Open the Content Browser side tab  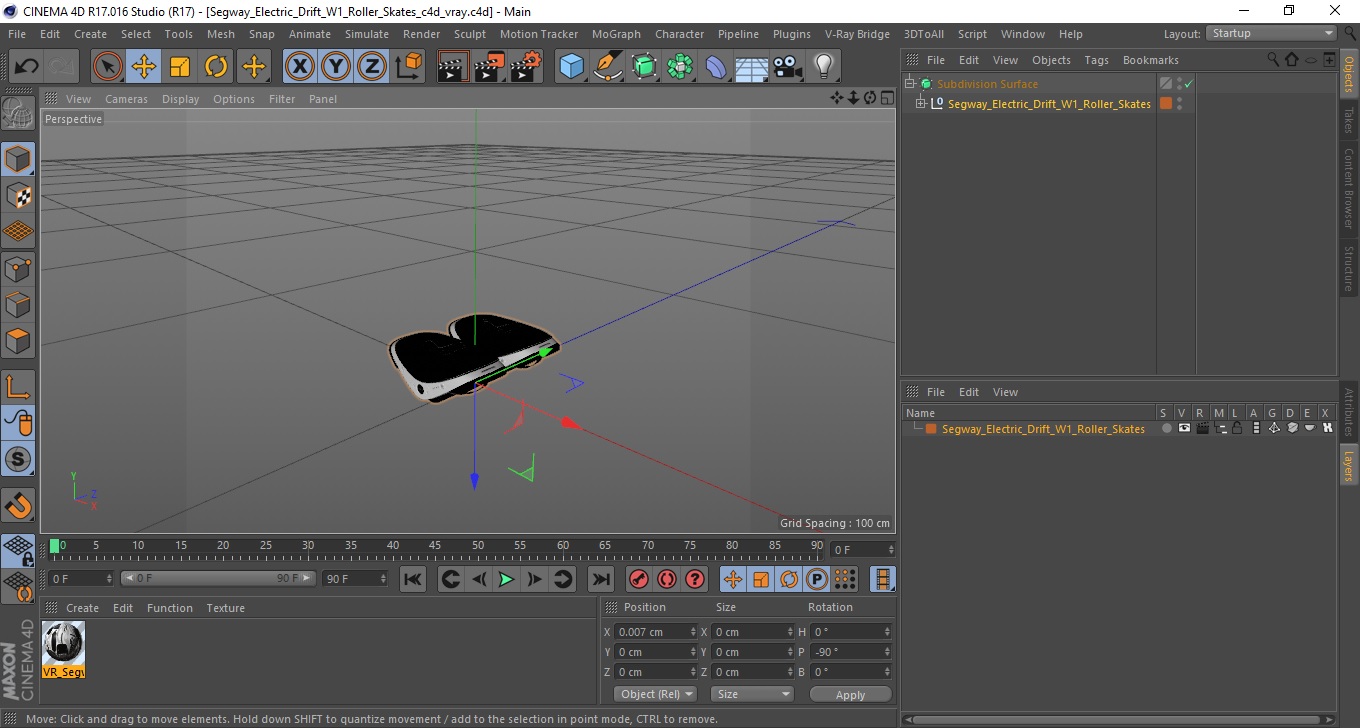tap(1349, 189)
